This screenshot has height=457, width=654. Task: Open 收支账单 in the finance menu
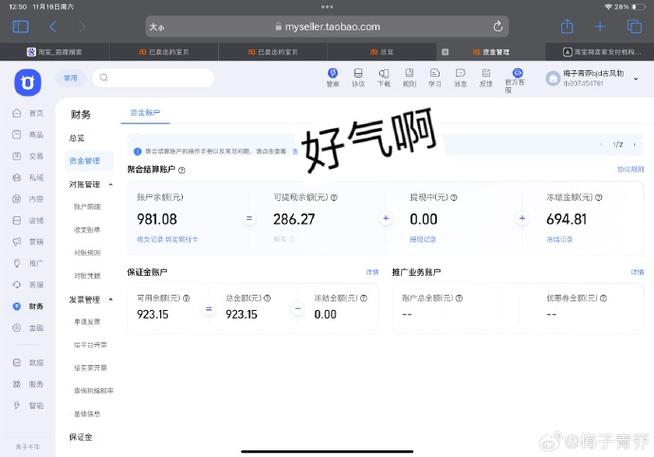[x=87, y=229]
